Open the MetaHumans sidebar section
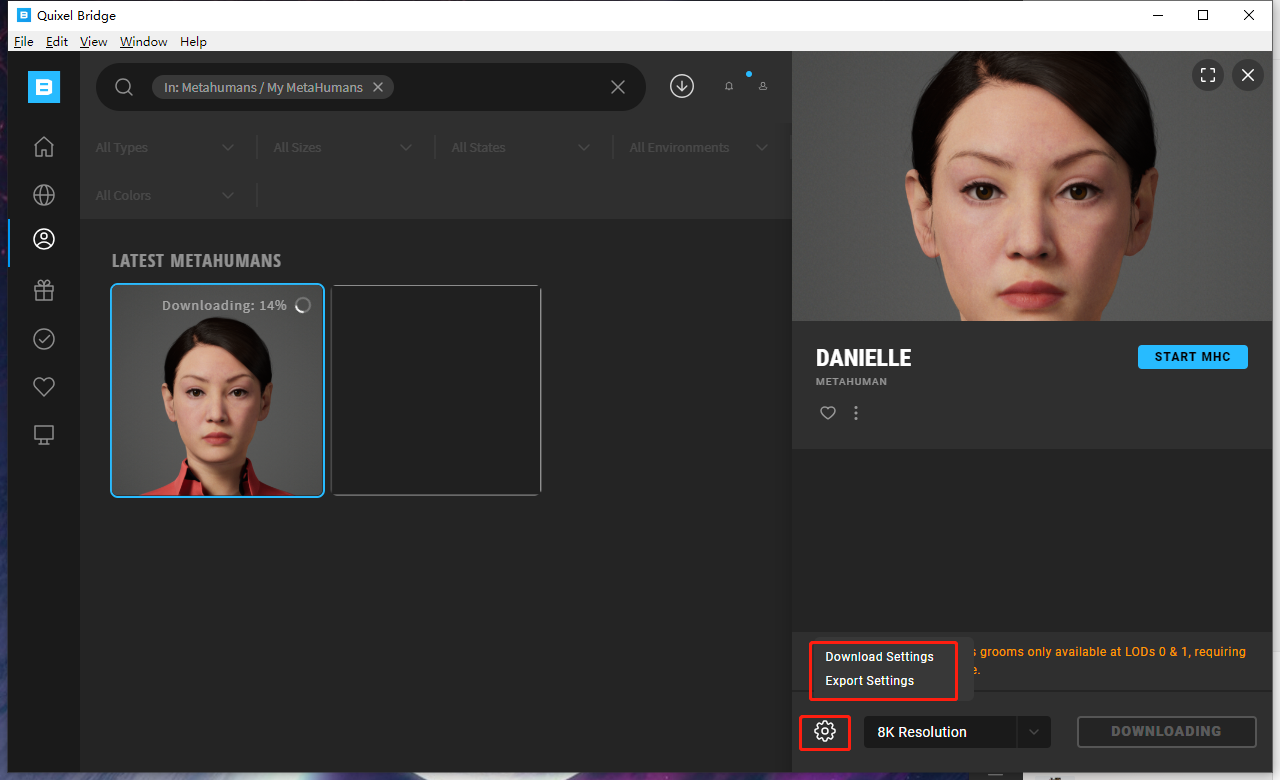 44,239
